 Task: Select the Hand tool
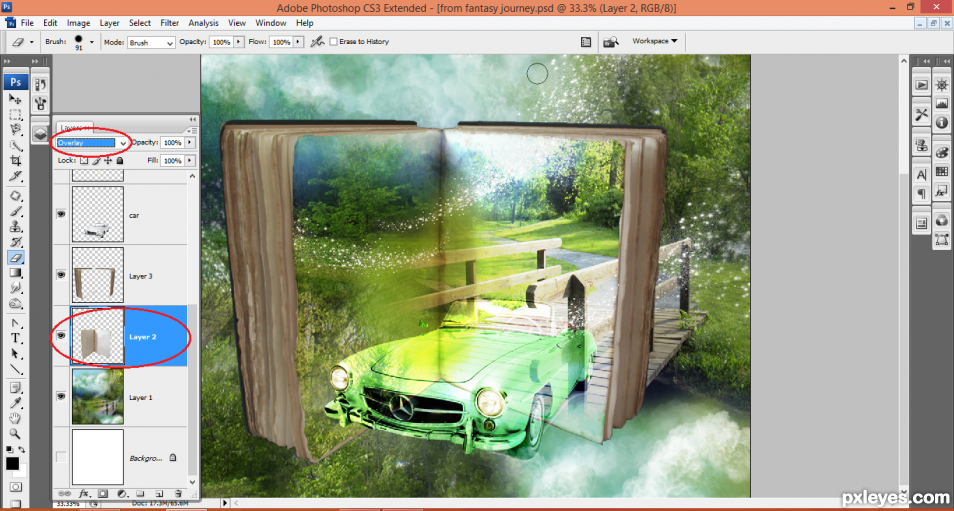pyautogui.click(x=15, y=419)
